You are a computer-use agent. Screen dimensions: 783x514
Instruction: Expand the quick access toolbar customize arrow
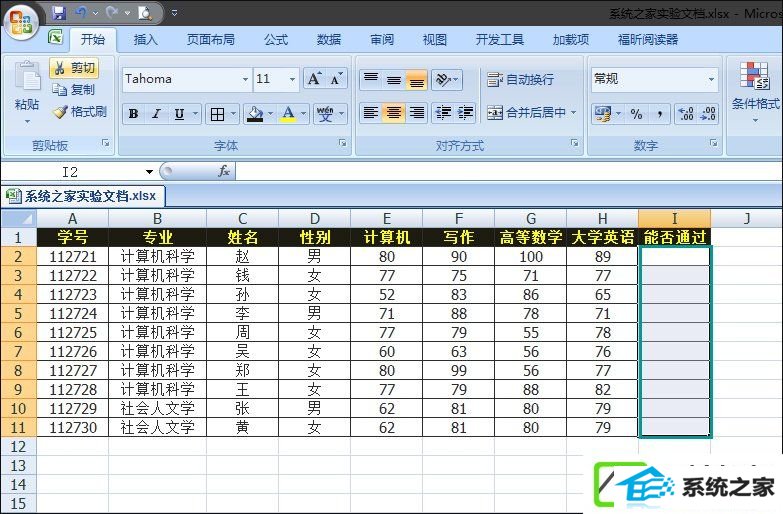pyautogui.click(x=174, y=13)
